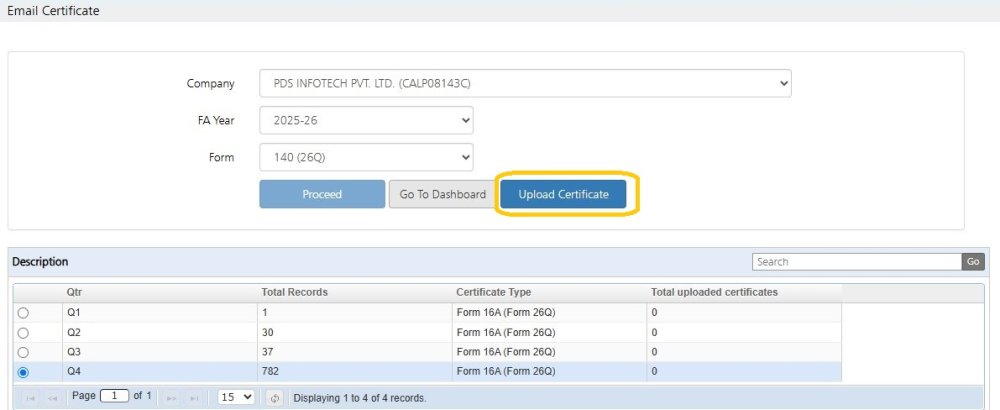Image resolution: width=1000 pixels, height=410 pixels.
Task: Click the Q4 quarter cell
Action: pos(159,372)
